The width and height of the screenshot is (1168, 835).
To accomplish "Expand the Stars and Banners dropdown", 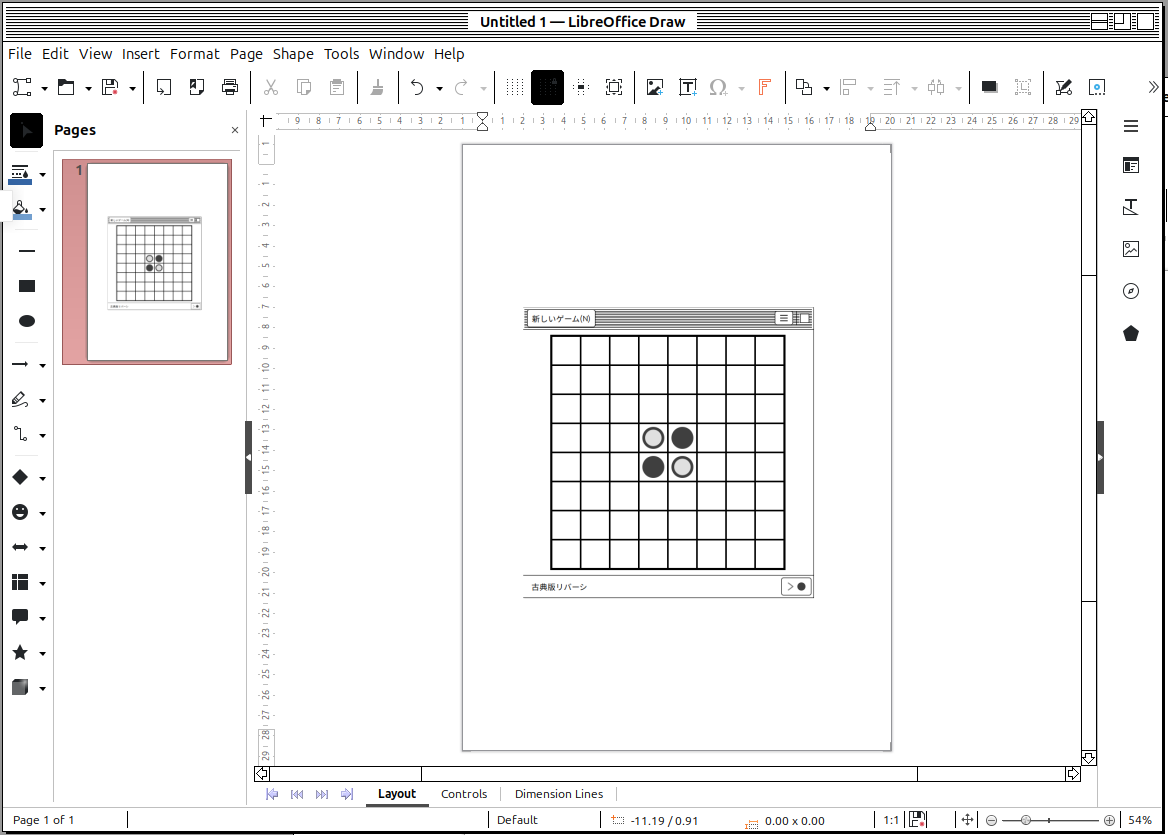I will [42, 654].
